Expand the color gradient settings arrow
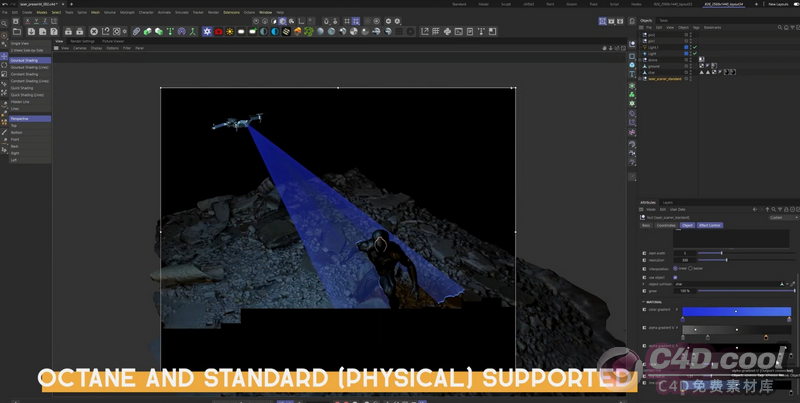The image size is (800, 403). (x=678, y=309)
